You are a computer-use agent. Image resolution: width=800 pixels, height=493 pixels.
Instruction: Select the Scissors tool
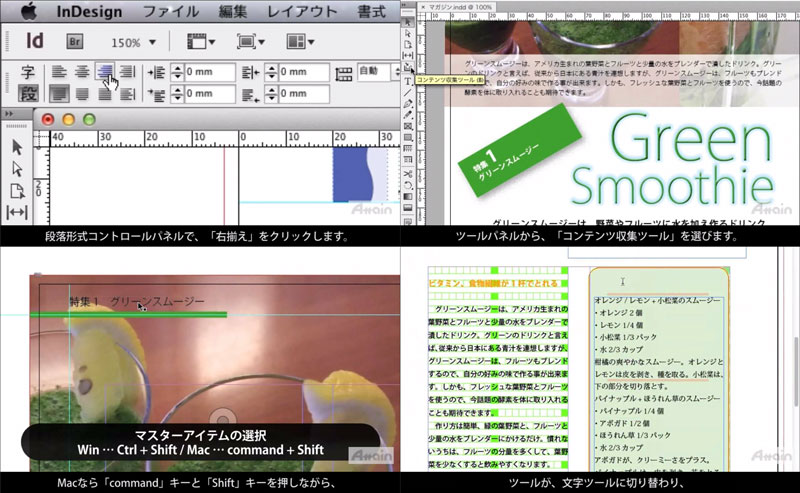coord(408,175)
